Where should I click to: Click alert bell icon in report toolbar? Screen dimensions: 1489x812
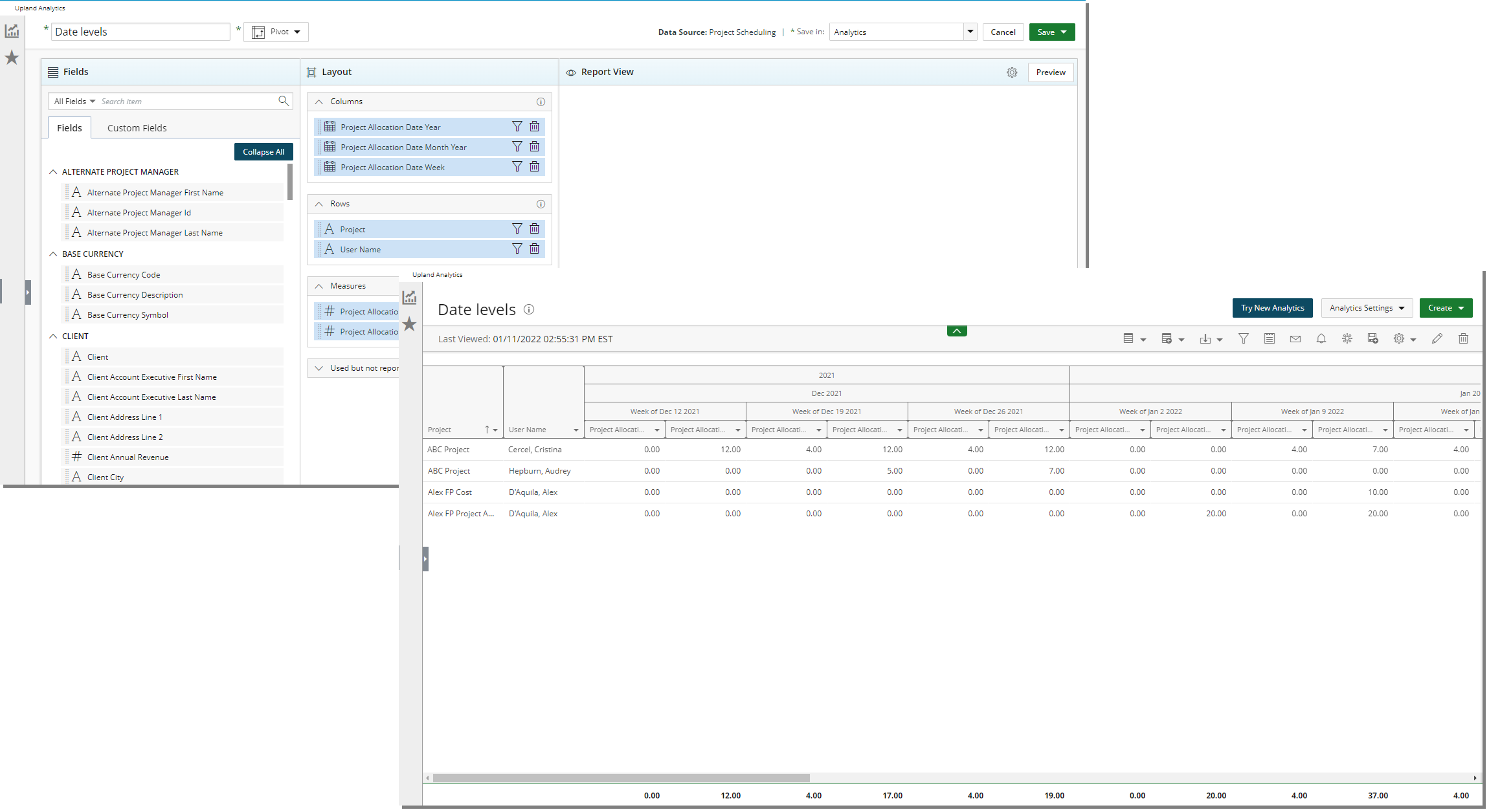(x=1321, y=338)
